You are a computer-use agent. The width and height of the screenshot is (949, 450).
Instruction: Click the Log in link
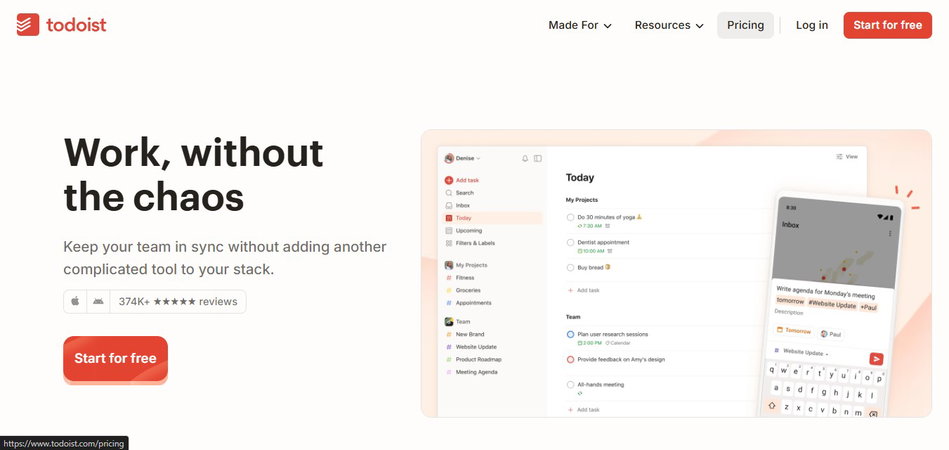coord(812,25)
